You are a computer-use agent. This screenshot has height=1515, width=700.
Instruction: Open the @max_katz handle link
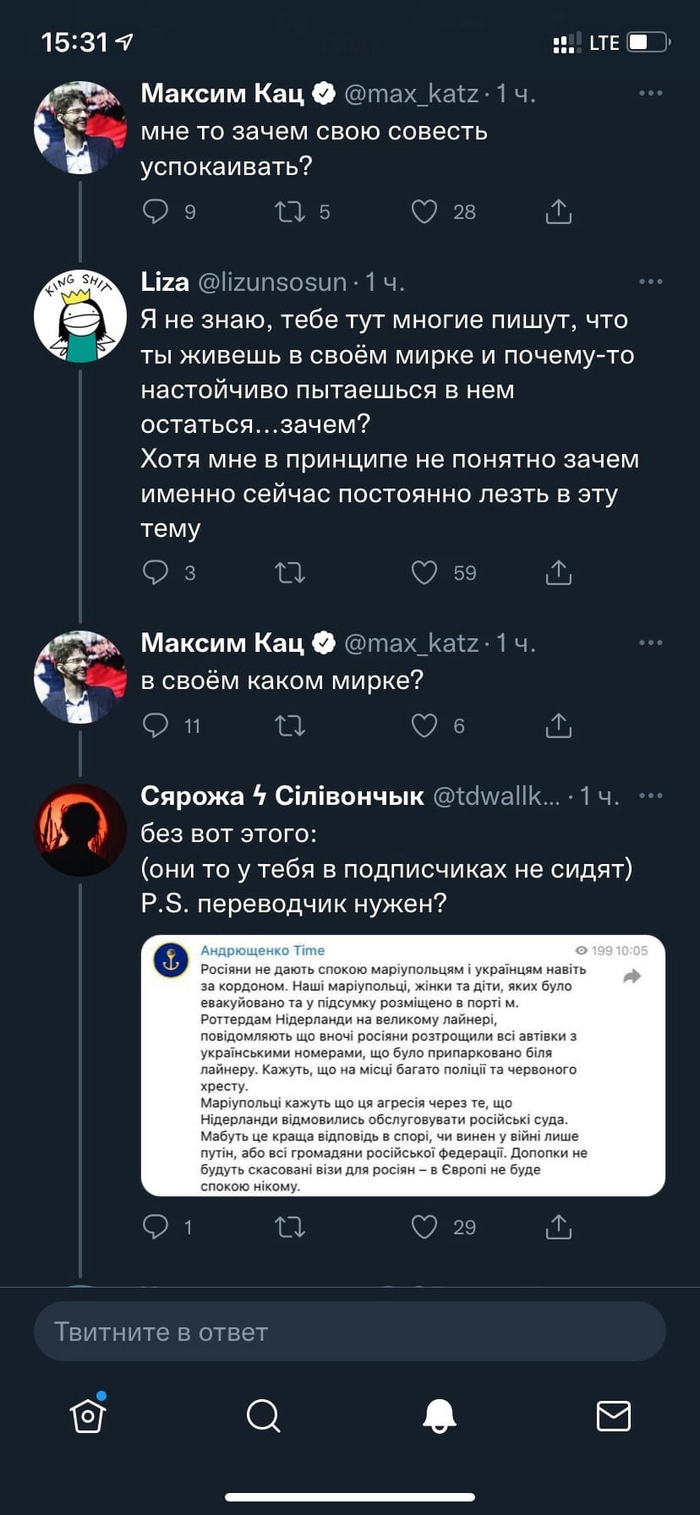click(x=411, y=94)
